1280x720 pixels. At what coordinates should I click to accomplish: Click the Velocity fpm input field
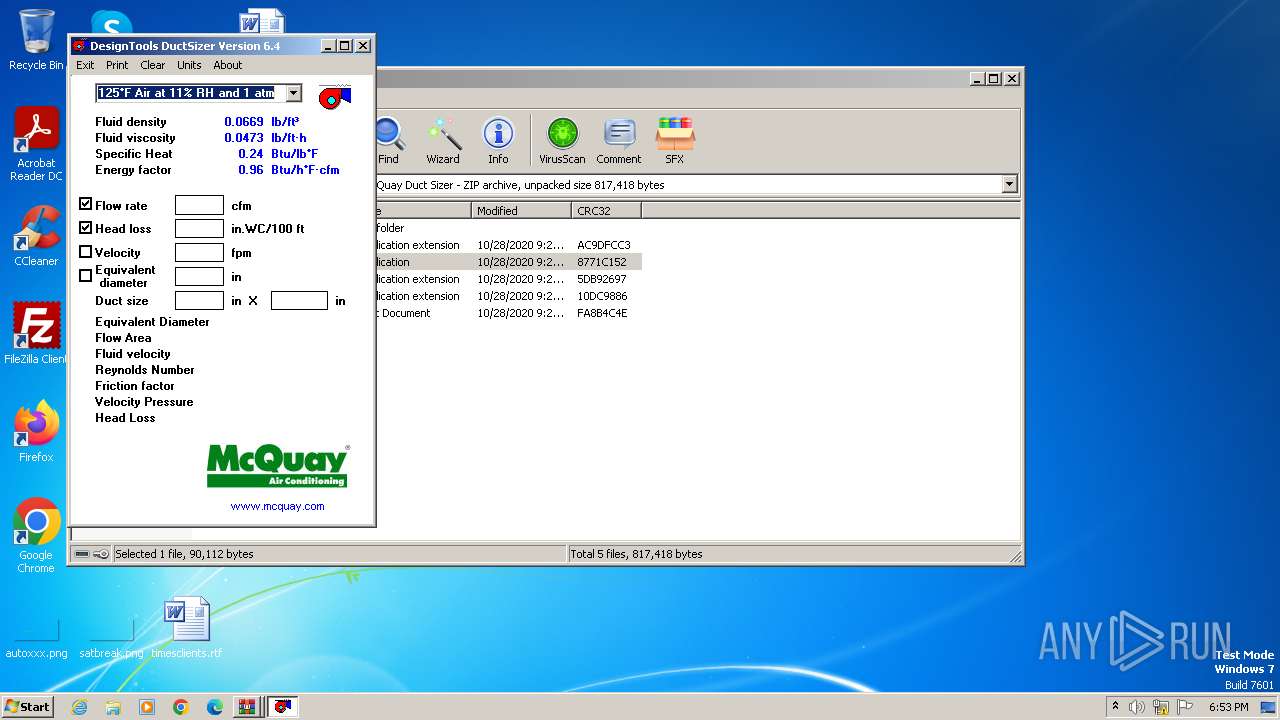[199, 253]
